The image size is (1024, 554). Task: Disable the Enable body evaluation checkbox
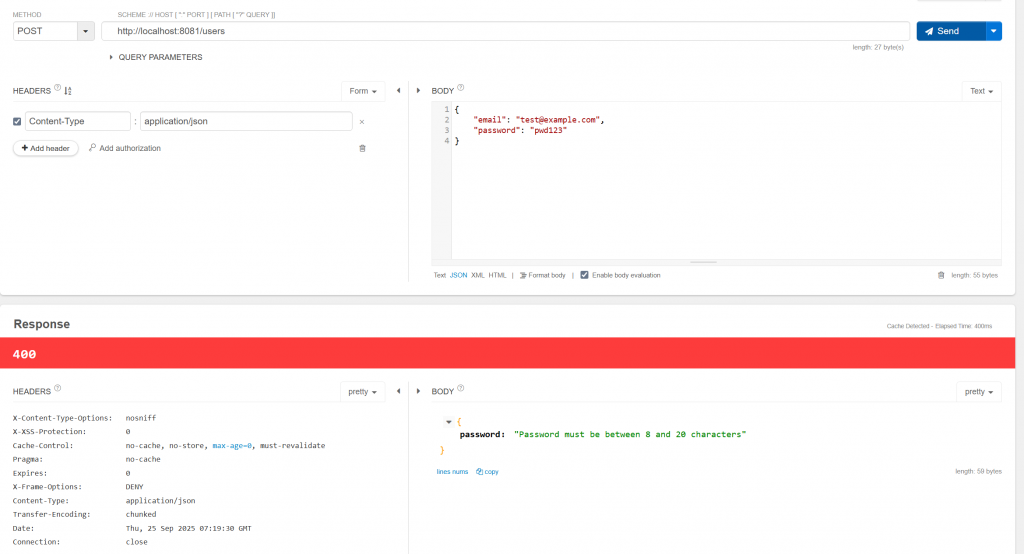pyautogui.click(x=584, y=275)
